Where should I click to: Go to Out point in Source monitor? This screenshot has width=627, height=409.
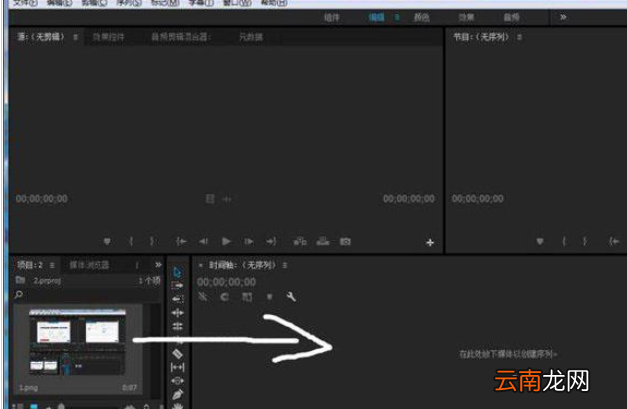[x=271, y=241]
